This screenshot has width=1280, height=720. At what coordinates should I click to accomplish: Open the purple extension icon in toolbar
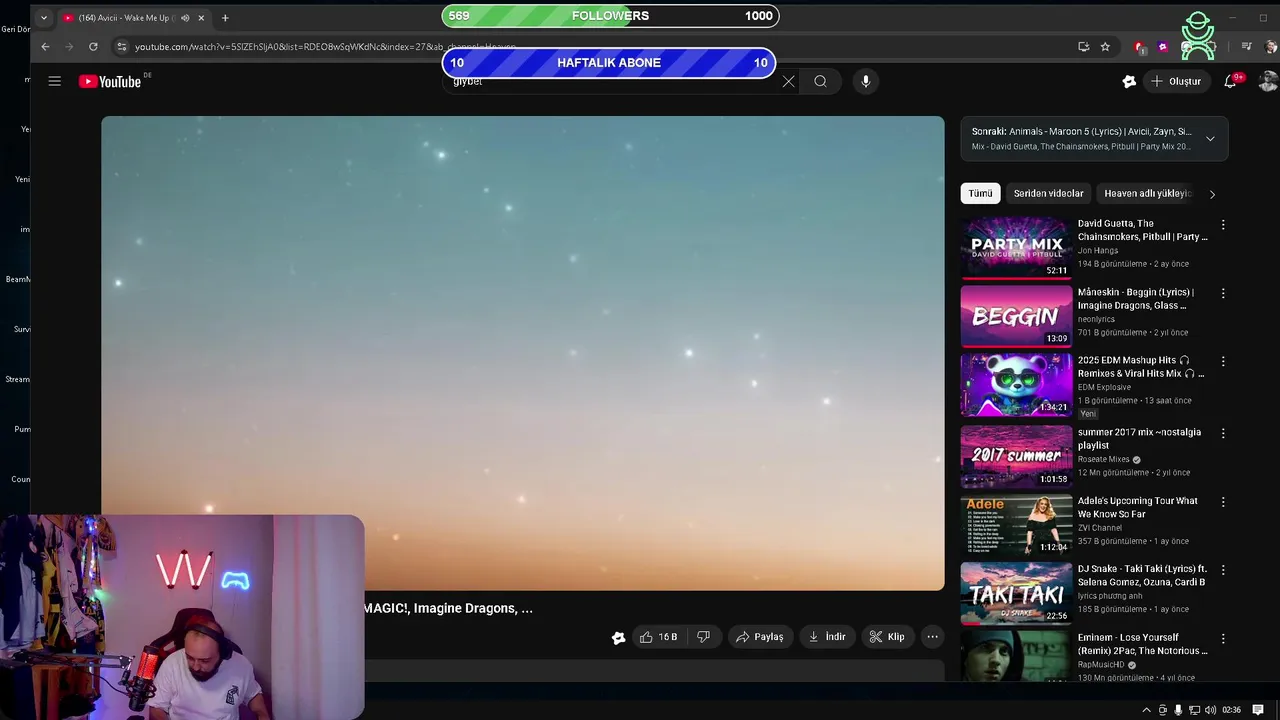pos(1162,47)
